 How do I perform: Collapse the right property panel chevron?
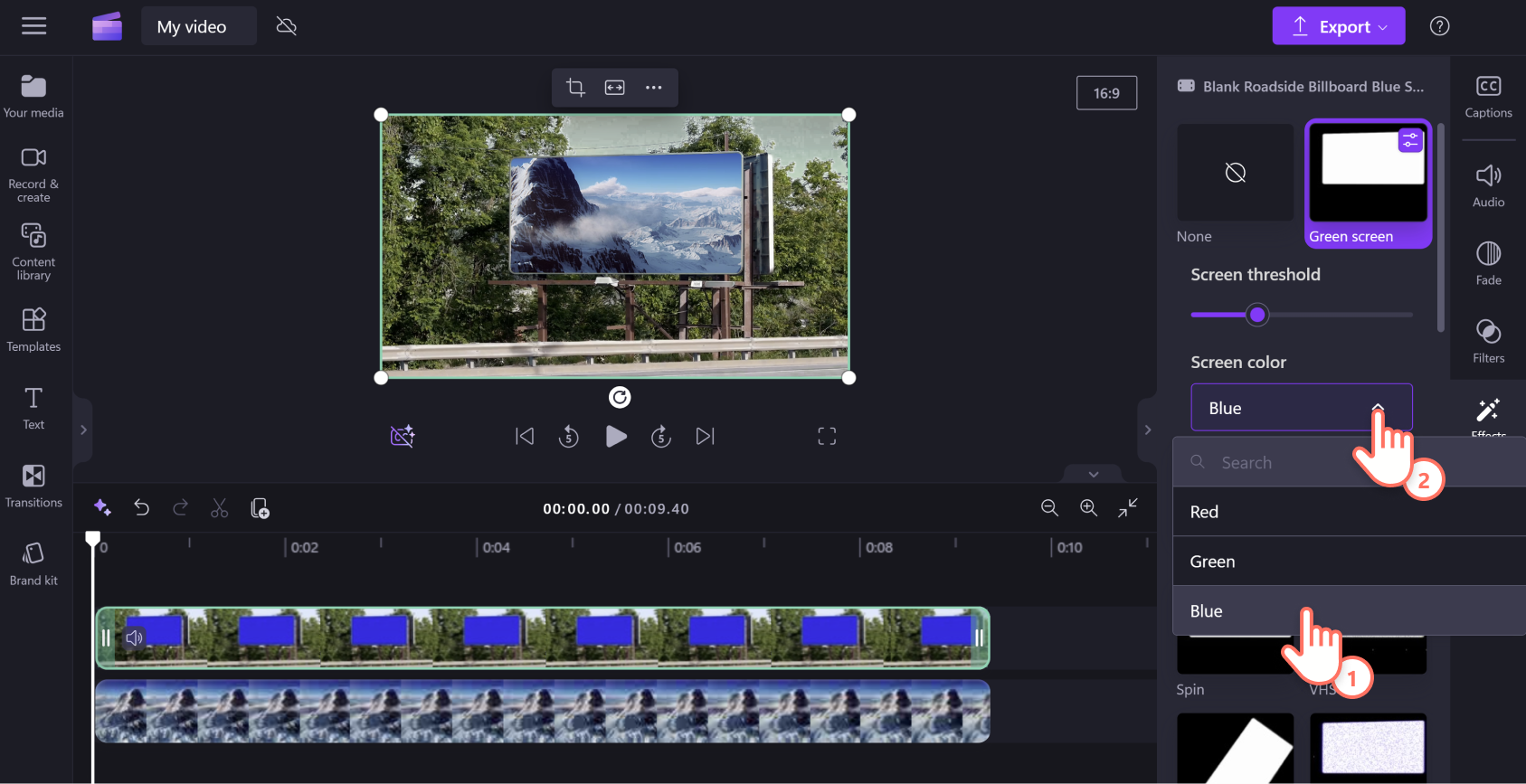click(x=1148, y=430)
